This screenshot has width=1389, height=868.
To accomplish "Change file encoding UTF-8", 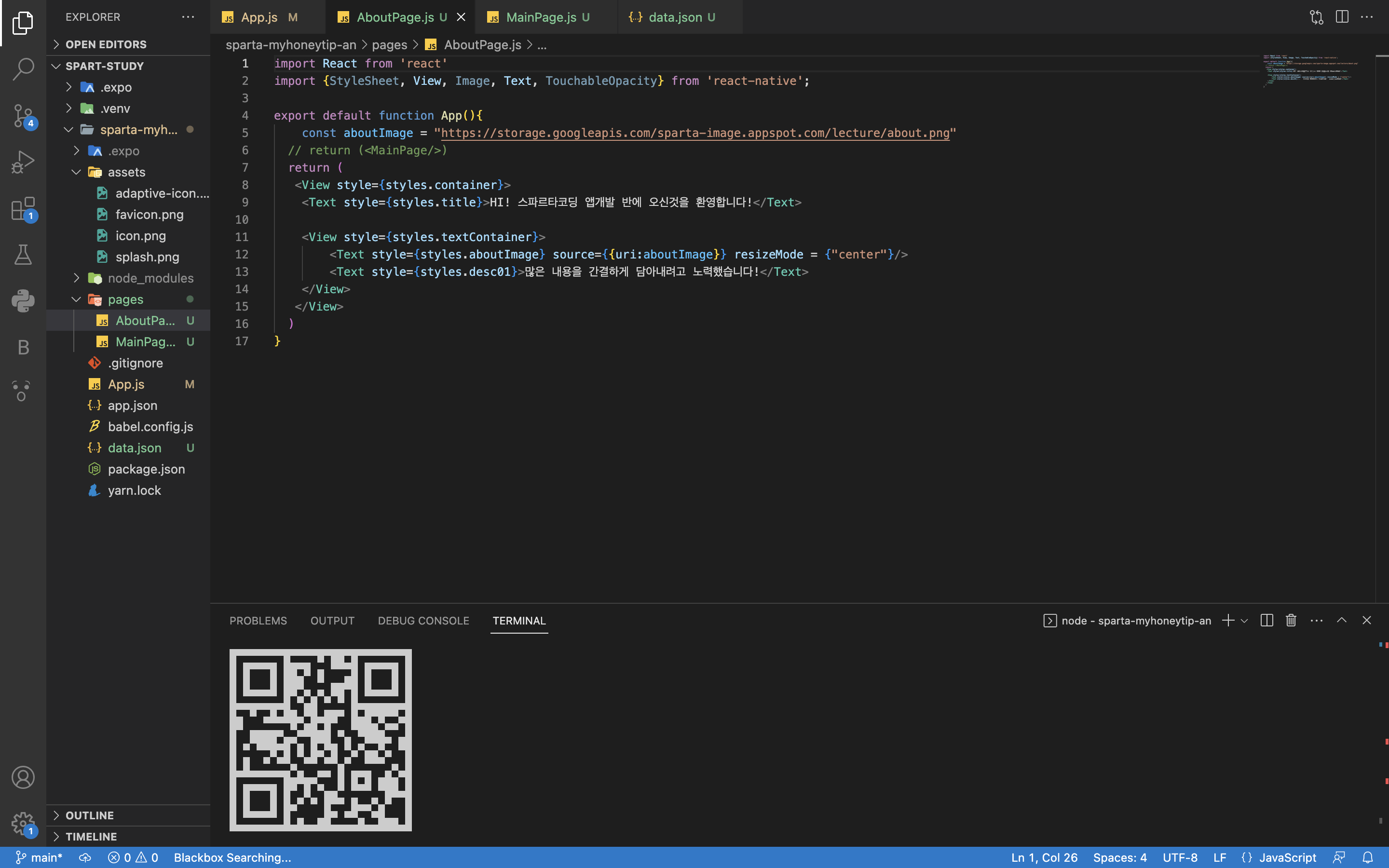I will (1180, 858).
